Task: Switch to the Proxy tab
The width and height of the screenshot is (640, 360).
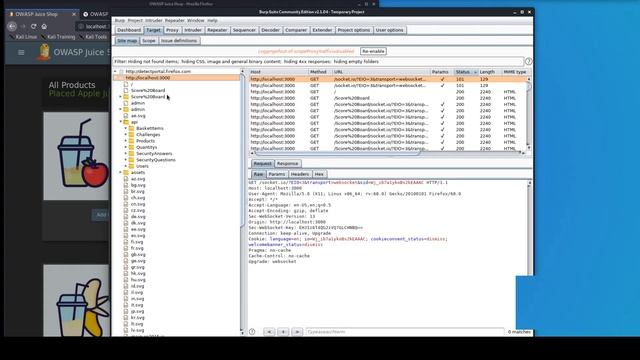Action: (172, 30)
